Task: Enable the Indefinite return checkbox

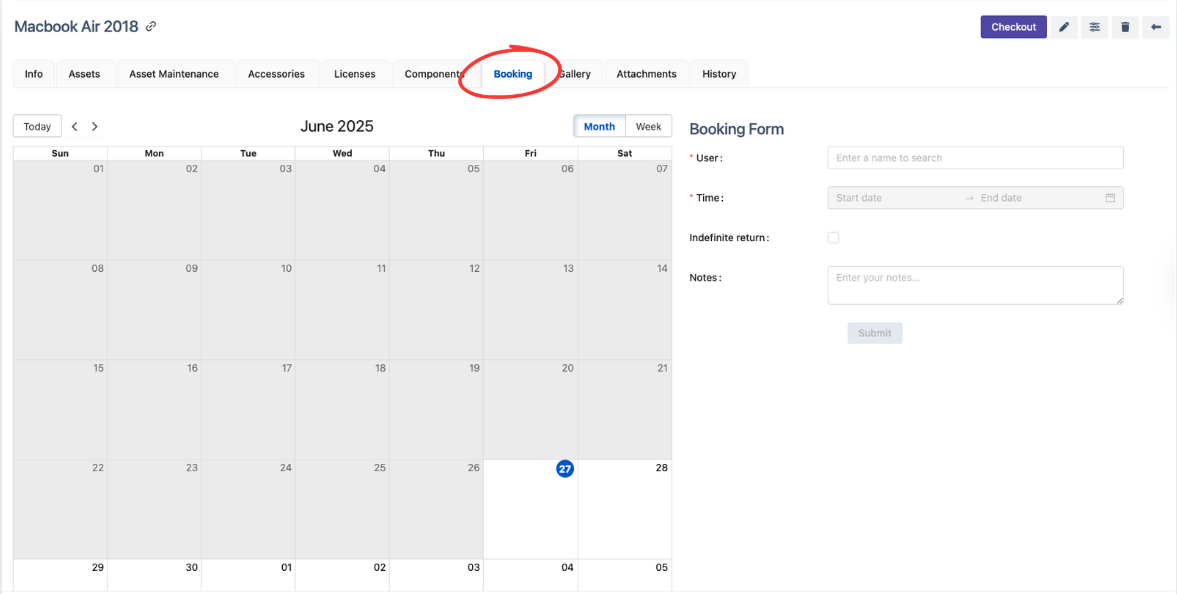Action: tap(833, 238)
